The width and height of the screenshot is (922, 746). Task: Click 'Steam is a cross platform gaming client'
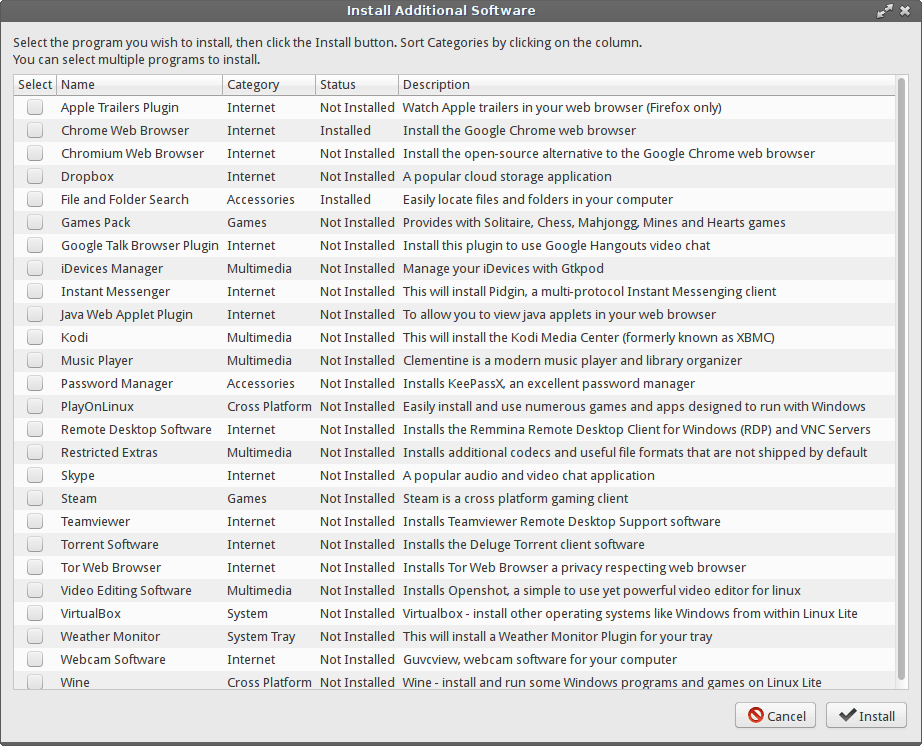(515, 499)
